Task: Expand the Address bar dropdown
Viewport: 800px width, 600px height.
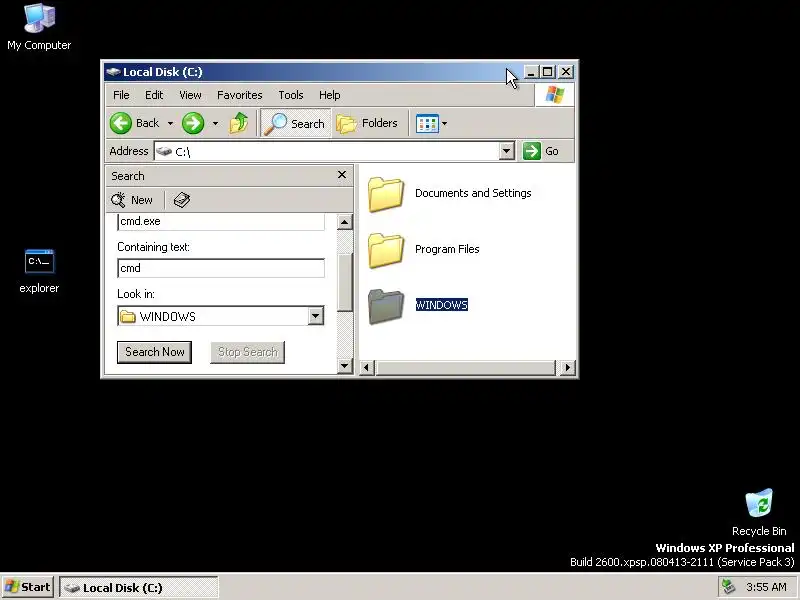Action: coord(506,151)
